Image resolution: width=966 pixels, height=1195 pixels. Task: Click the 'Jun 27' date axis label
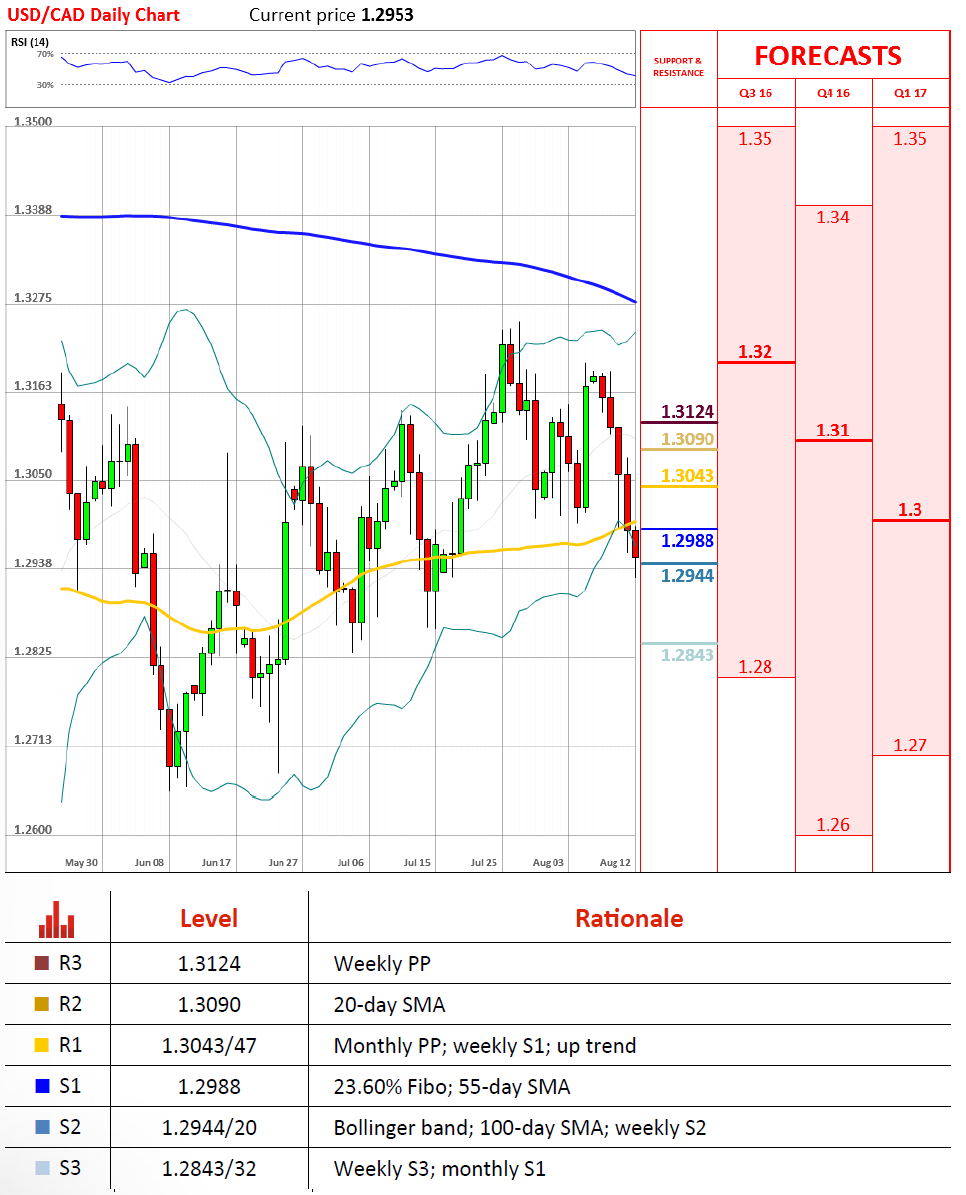pos(283,863)
